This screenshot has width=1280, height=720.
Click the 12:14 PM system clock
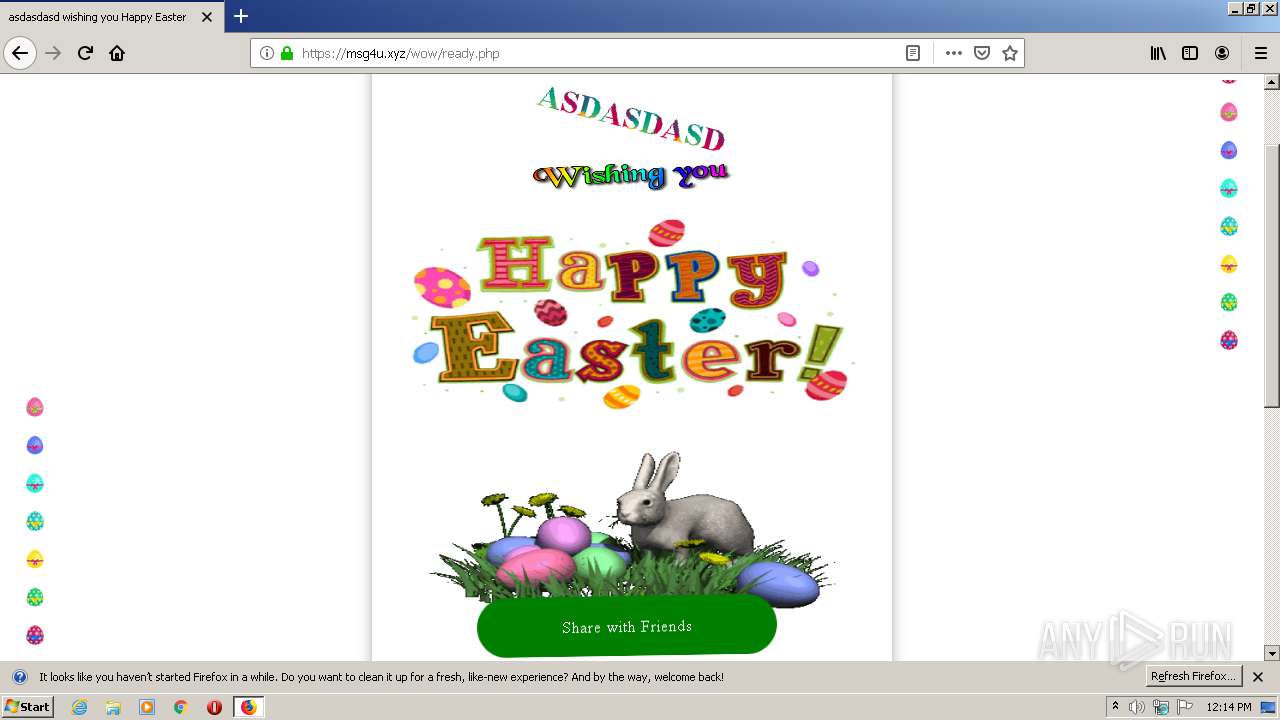tap(1229, 707)
